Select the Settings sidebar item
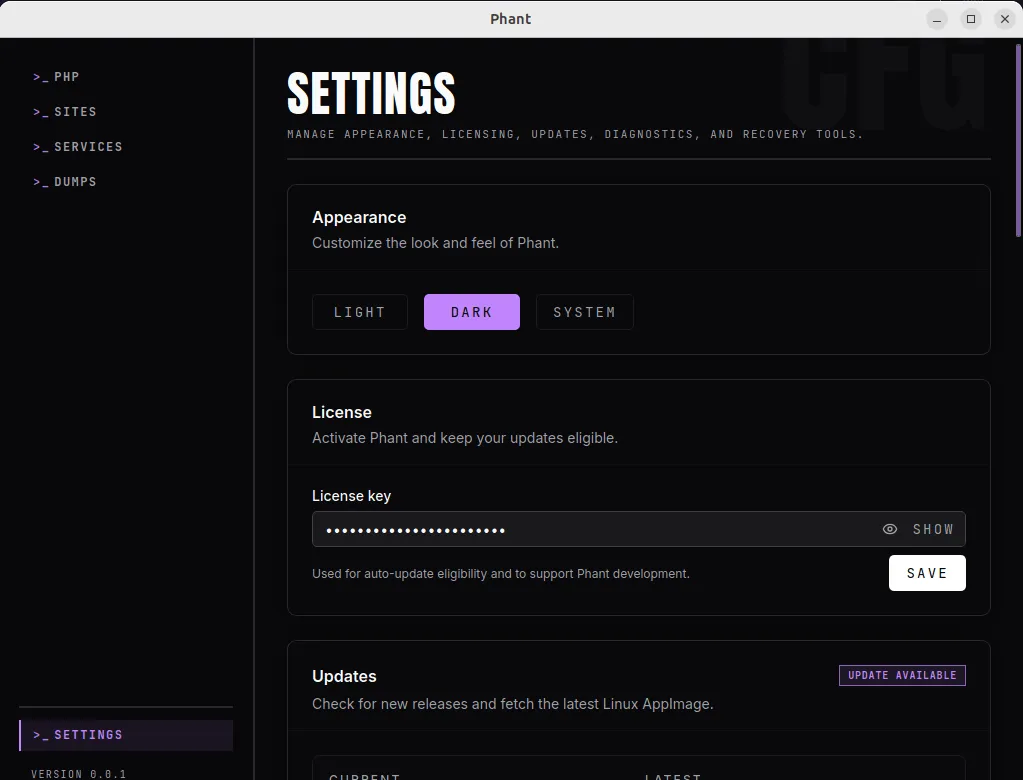This screenshot has width=1023, height=780. [126, 735]
